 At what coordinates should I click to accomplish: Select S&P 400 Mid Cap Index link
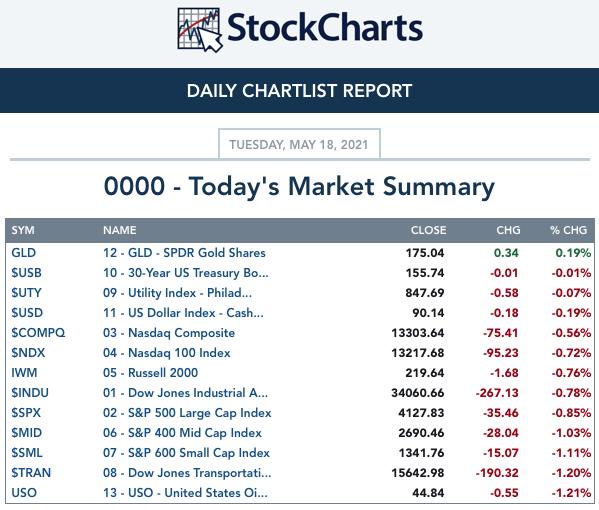pyautogui.click(x=182, y=432)
